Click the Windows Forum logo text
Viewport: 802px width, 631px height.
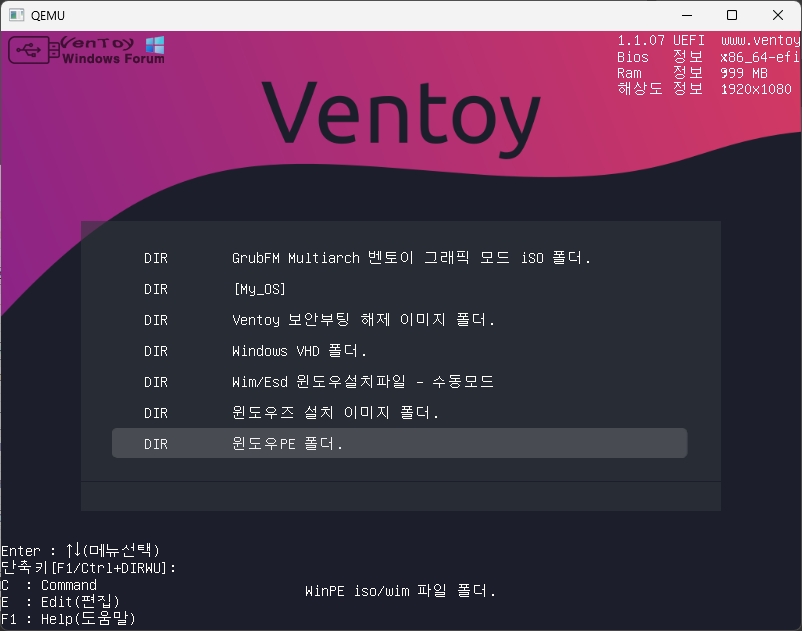click(113, 59)
